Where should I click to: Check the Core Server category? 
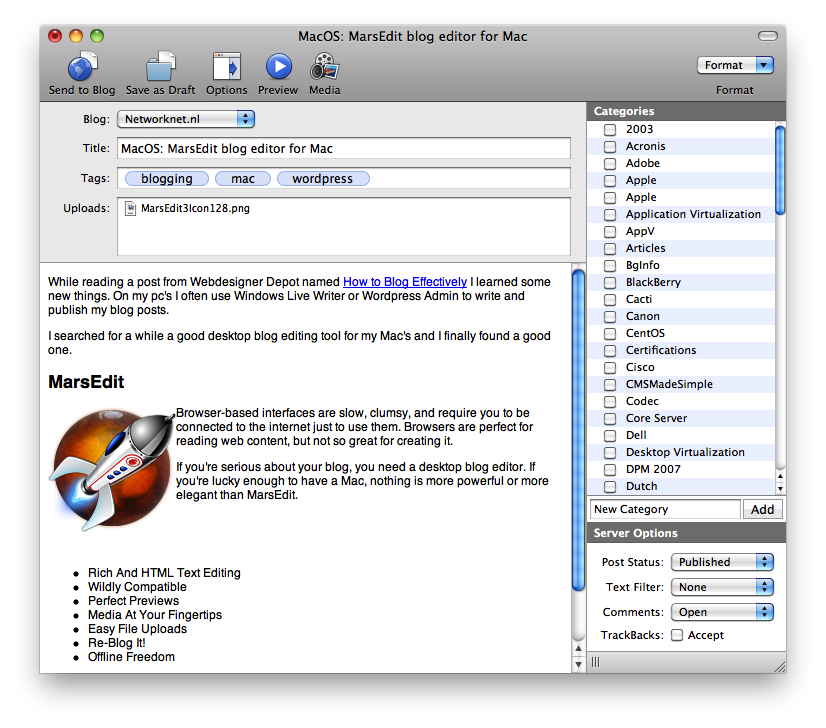[x=610, y=418]
